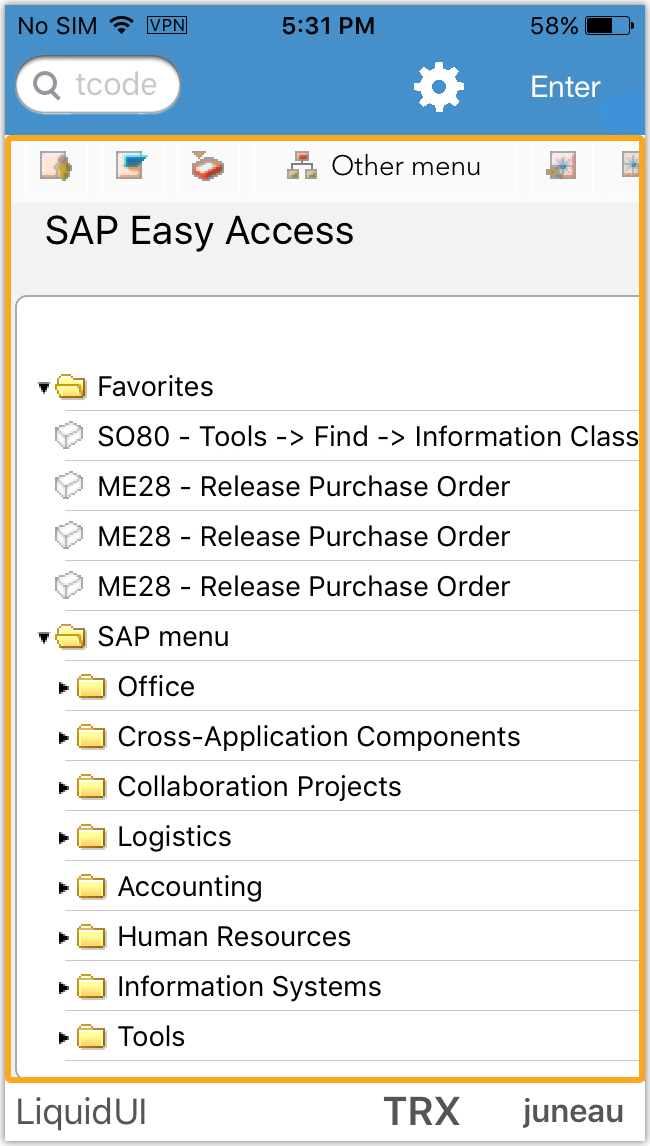Image resolution: width=650 pixels, height=1146 pixels.
Task: Select Cross-Application Components entry
Action: (x=318, y=737)
